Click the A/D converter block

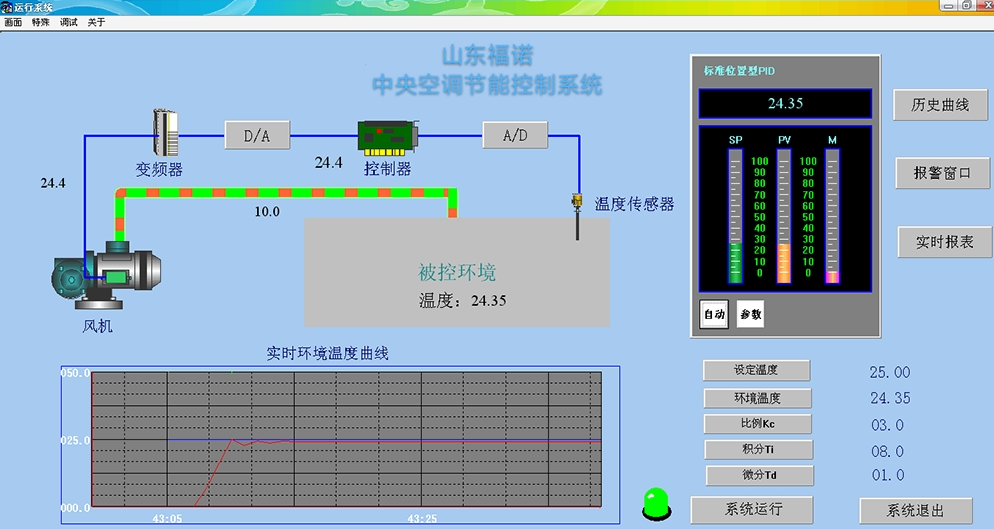coord(515,135)
